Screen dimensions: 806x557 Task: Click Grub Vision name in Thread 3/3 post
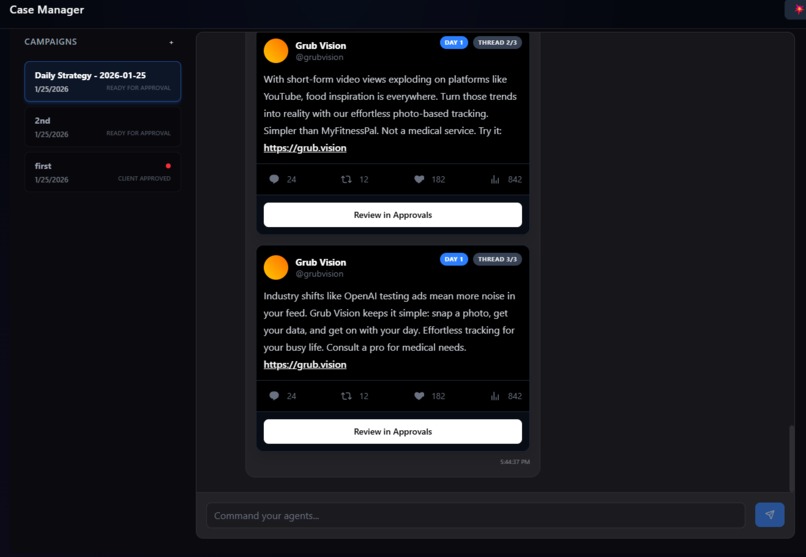pyautogui.click(x=321, y=262)
